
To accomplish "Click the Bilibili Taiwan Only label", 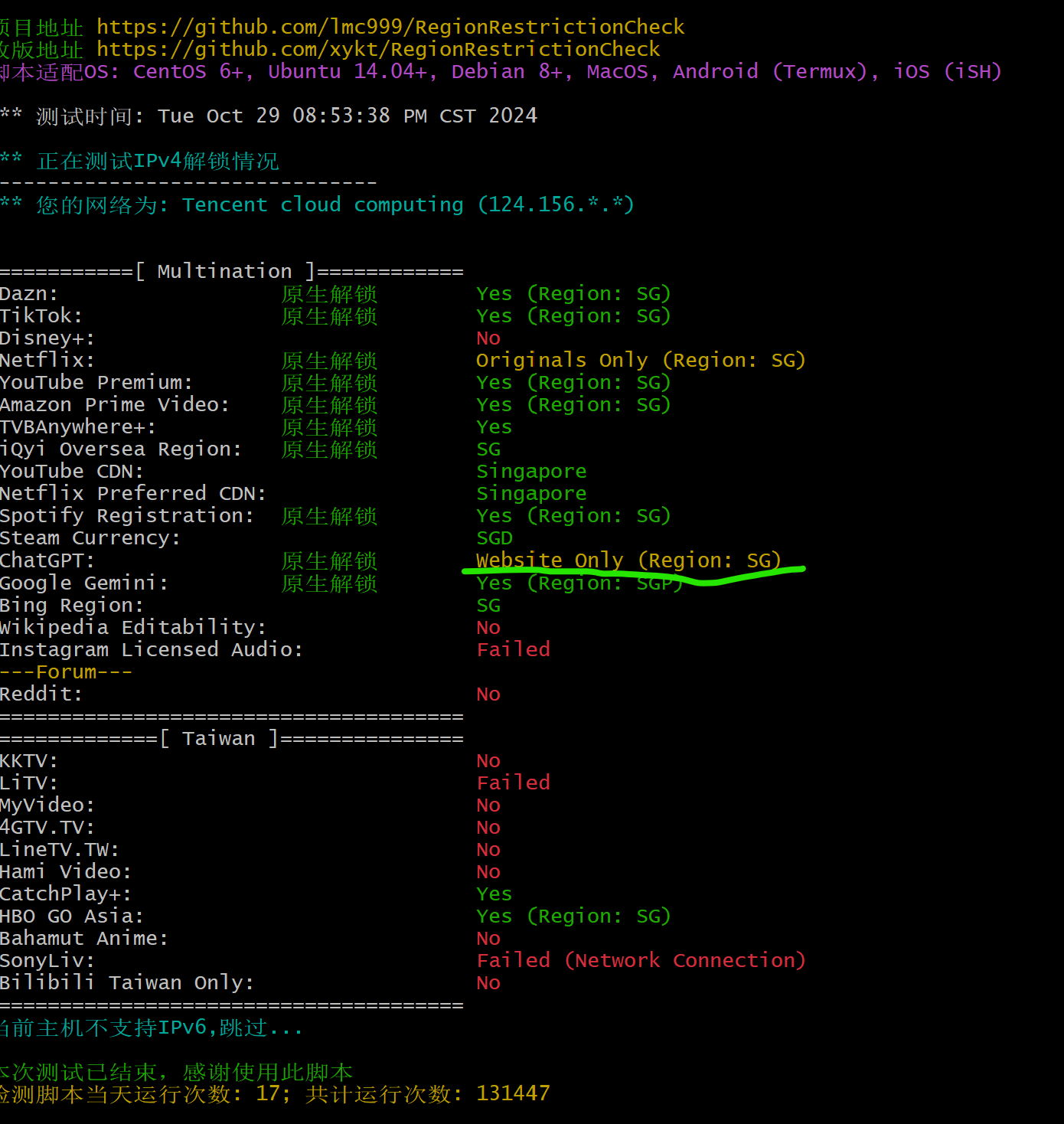I will 127,982.
